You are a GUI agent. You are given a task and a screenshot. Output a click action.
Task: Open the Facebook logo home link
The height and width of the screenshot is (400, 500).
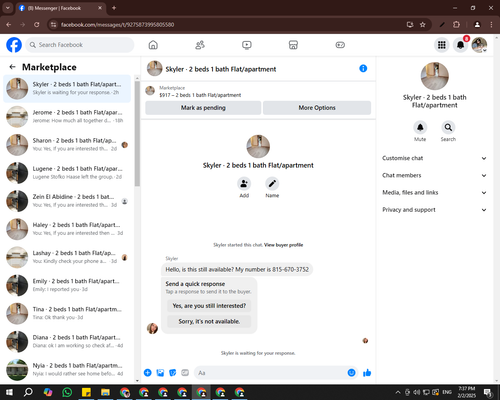pyautogui.click(x=14, y=45)
